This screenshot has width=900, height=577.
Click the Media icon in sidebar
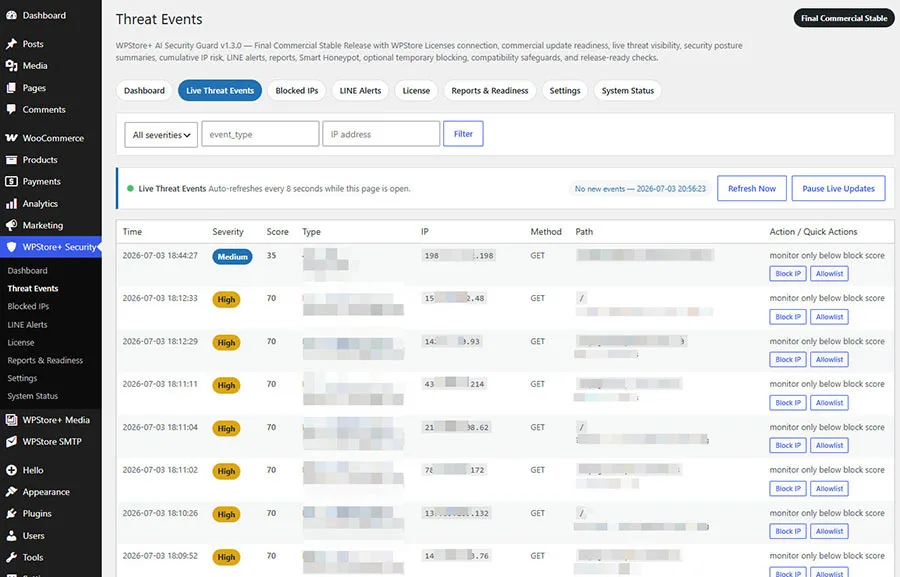point(11,65)
